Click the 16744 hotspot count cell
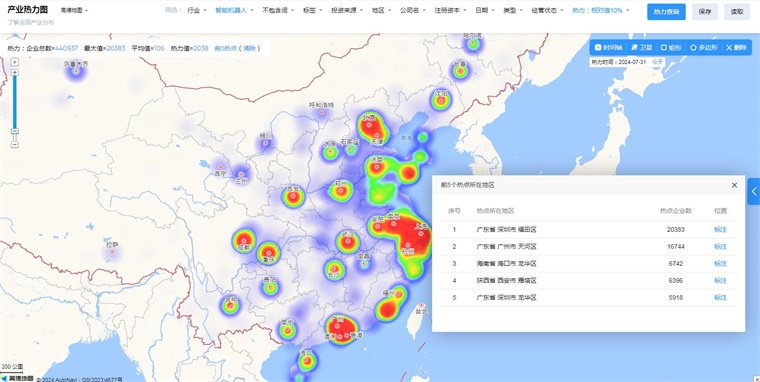Viewport: 760px width, 382px height. pos(676,247)
